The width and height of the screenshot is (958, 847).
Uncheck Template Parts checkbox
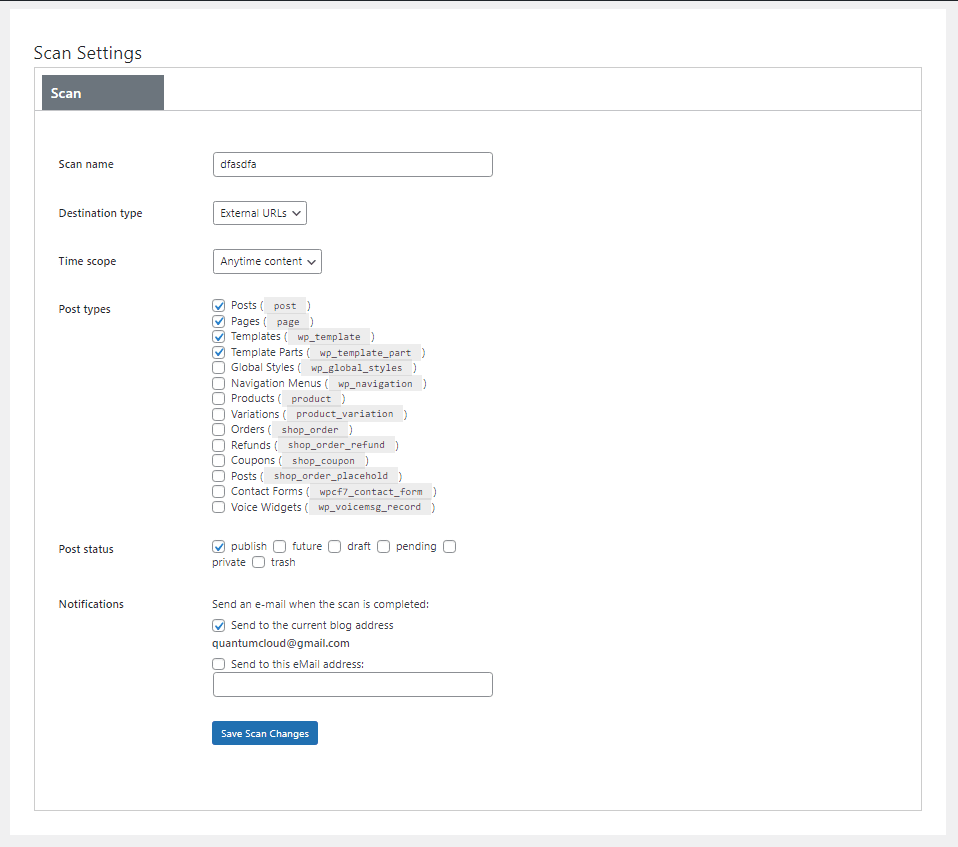pyautogui.click(x=219, y=353)
